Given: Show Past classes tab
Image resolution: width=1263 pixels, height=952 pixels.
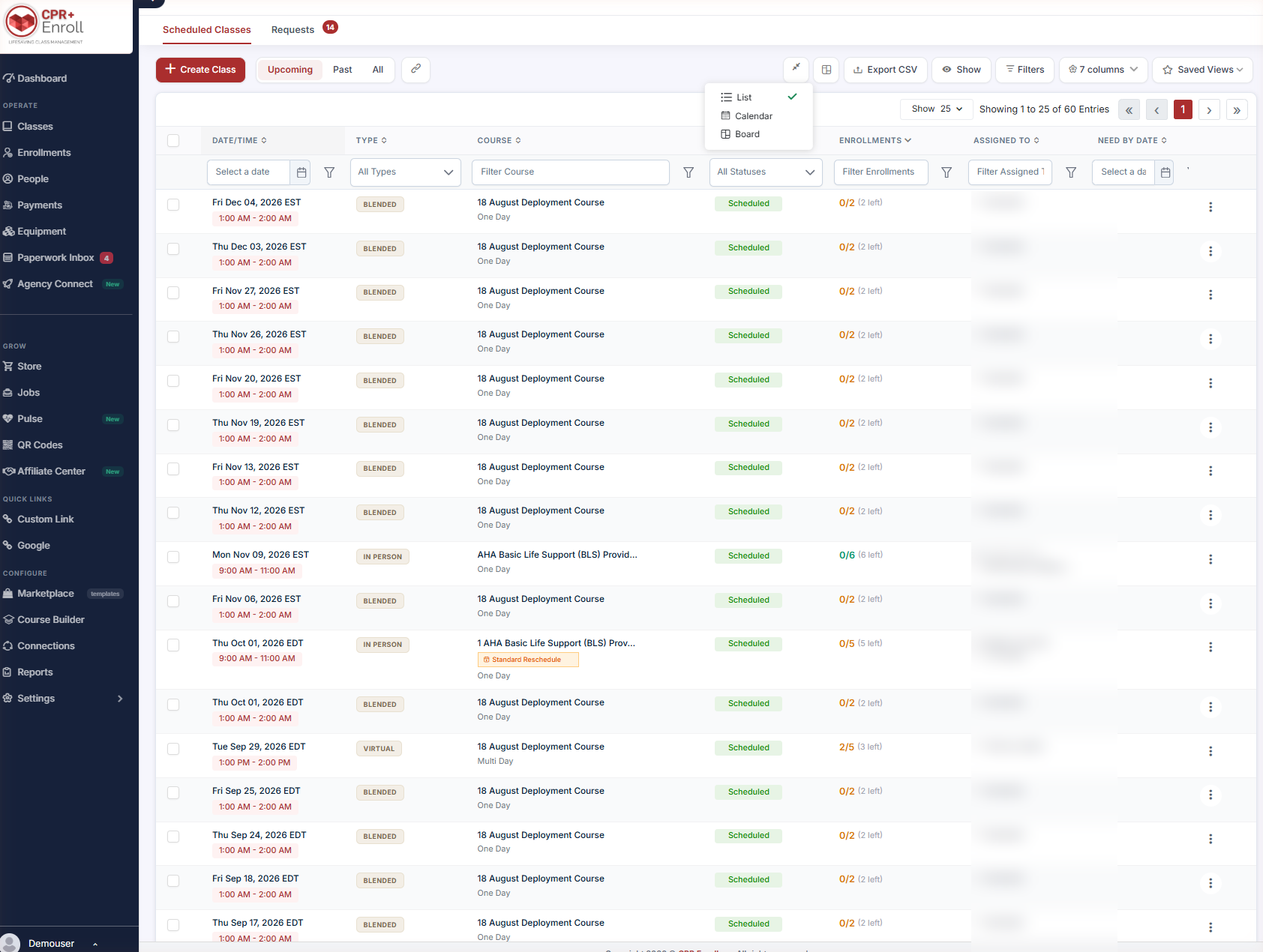Looking at the screenshot, I should (x=342, y=70).
